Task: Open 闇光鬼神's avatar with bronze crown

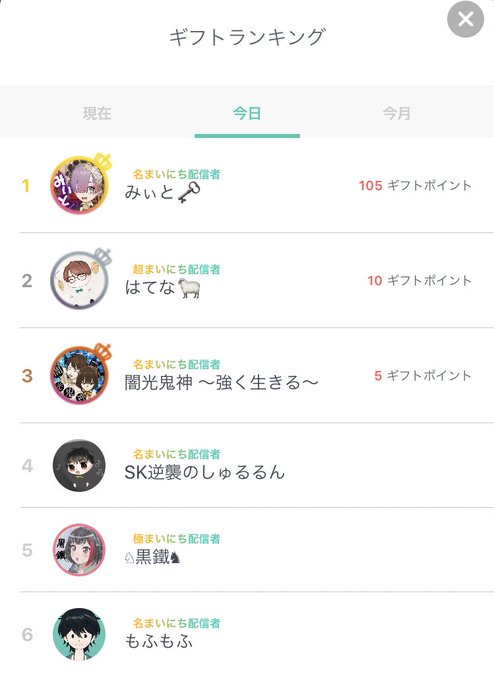Action: pyautogui.click(x=80, y=375)
